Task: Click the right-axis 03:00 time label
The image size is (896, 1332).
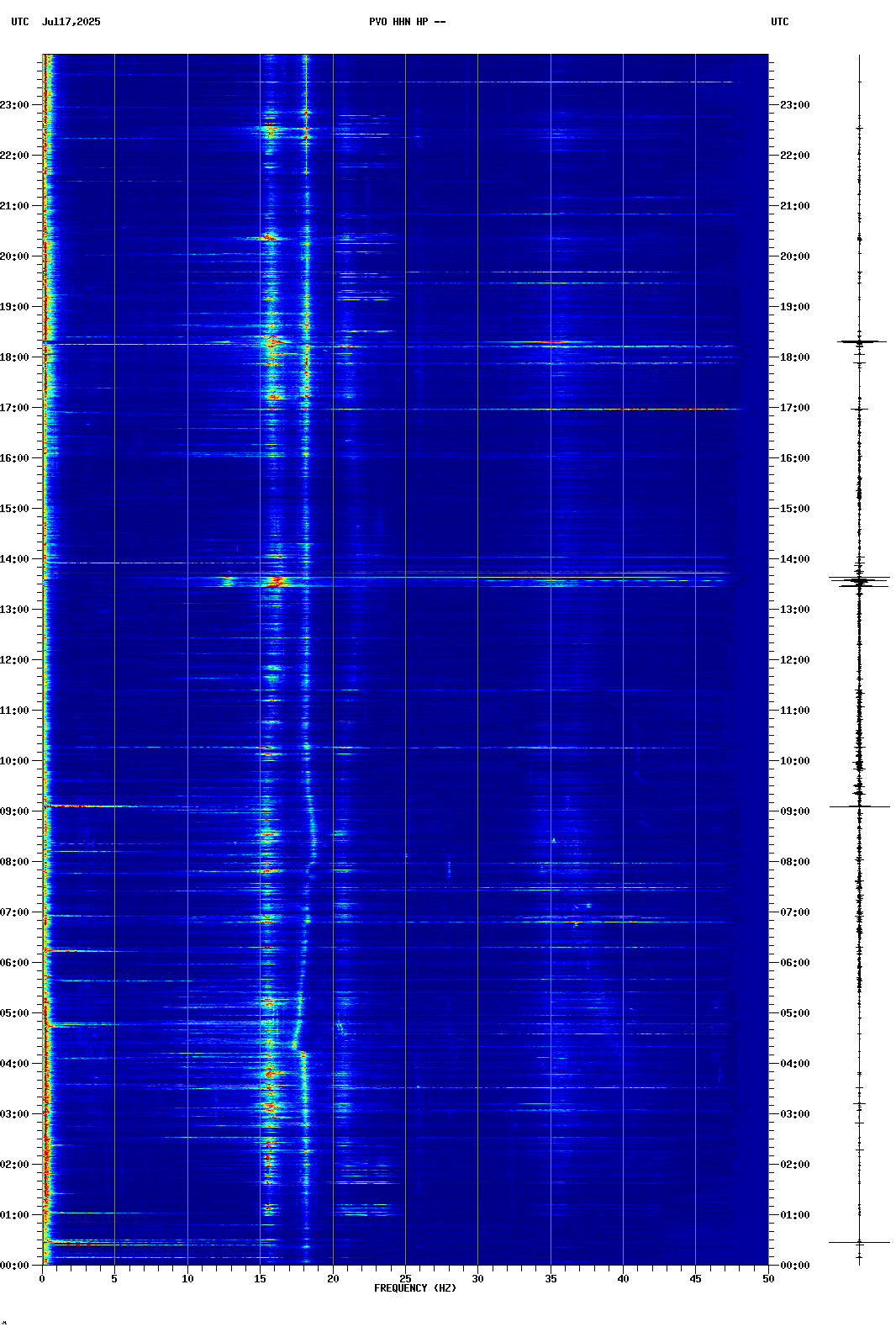Action: (795, 1114)
